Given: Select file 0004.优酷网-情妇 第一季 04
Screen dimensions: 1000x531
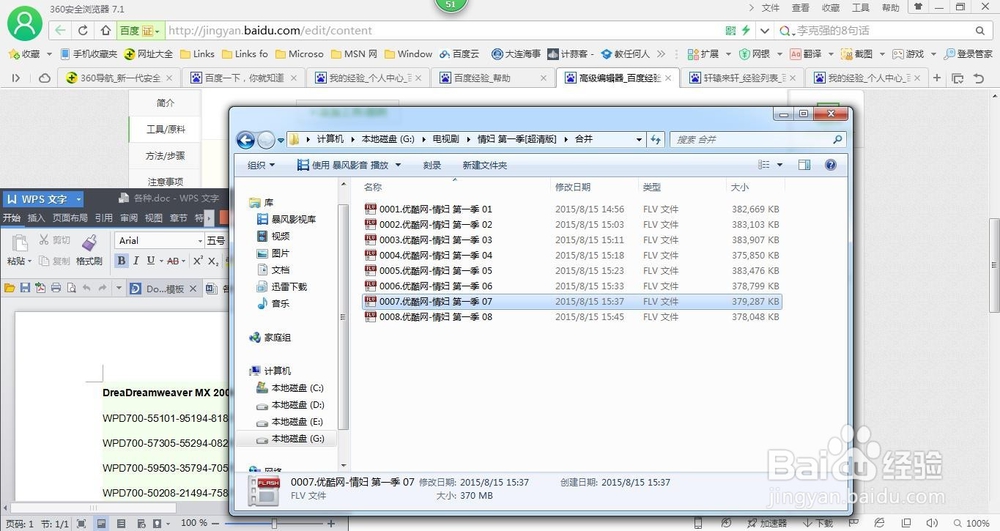Looking at the screenshot, I should pyautogui.click(x=571, y=255).
